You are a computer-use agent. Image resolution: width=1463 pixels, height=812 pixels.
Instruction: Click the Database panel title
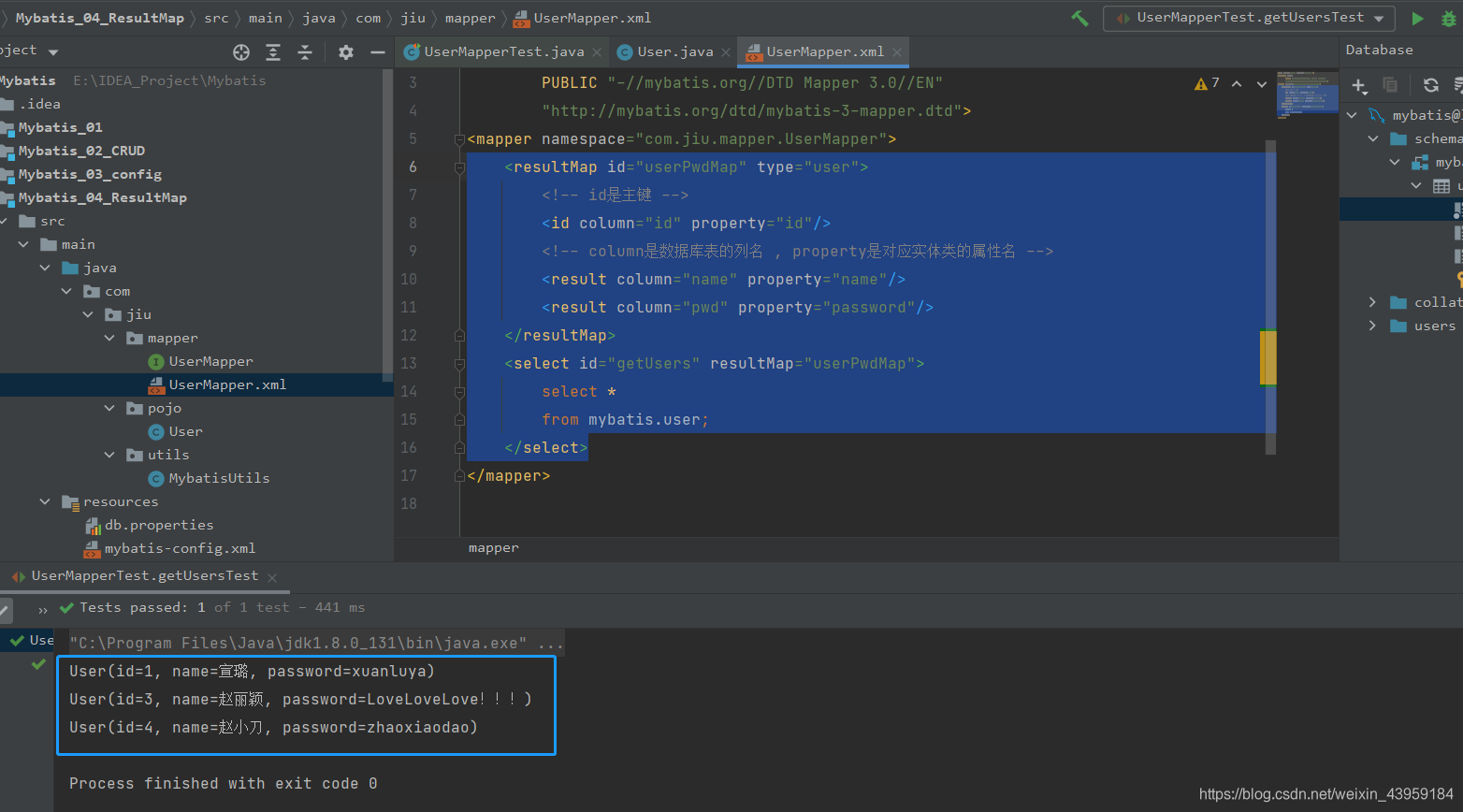[x=1379, y=50]
